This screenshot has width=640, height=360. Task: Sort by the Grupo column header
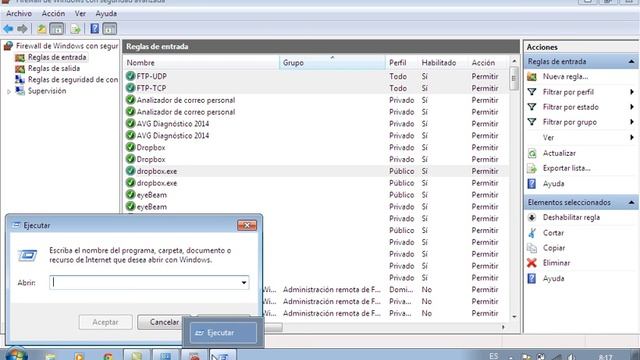[332, 62]
